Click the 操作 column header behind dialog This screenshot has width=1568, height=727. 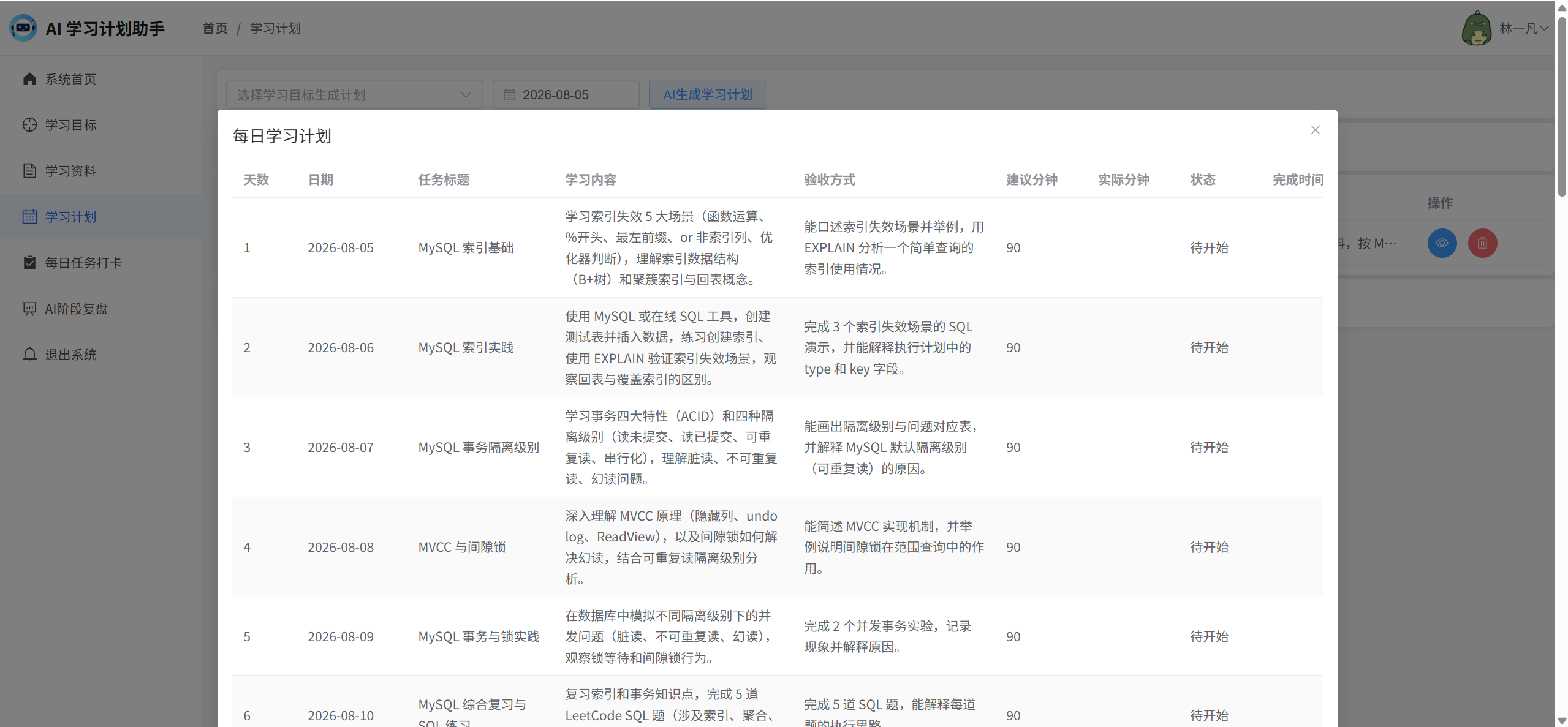1440,203
